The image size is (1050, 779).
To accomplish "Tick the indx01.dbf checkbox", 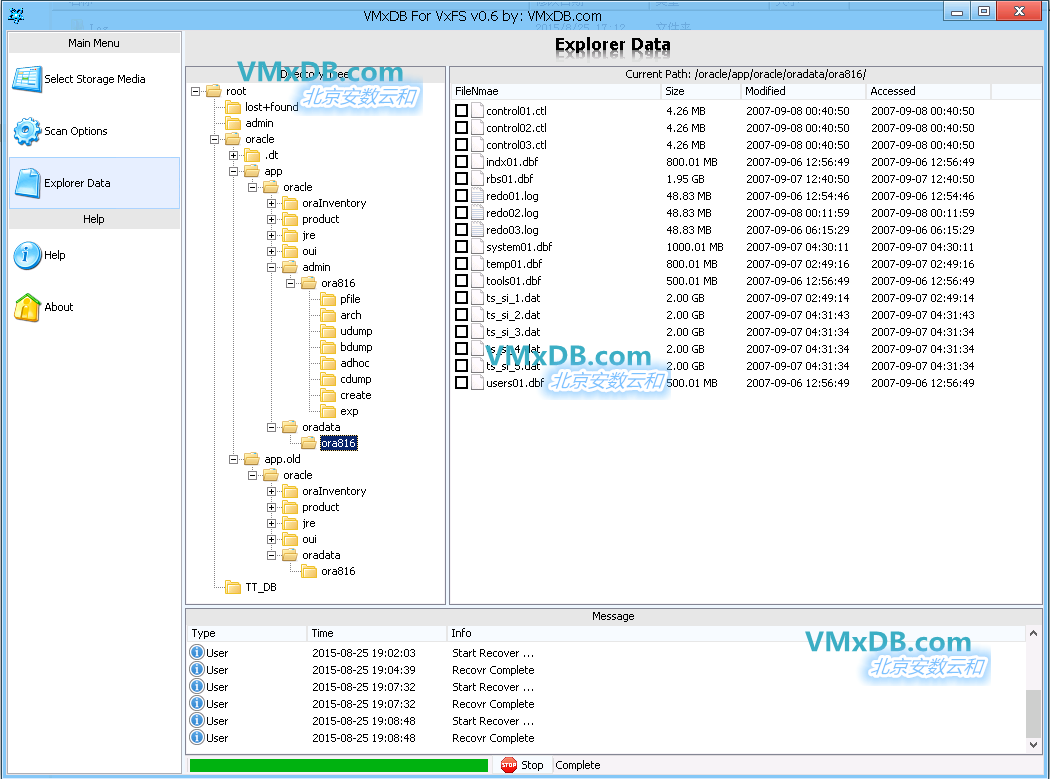I will coord(461,161).
